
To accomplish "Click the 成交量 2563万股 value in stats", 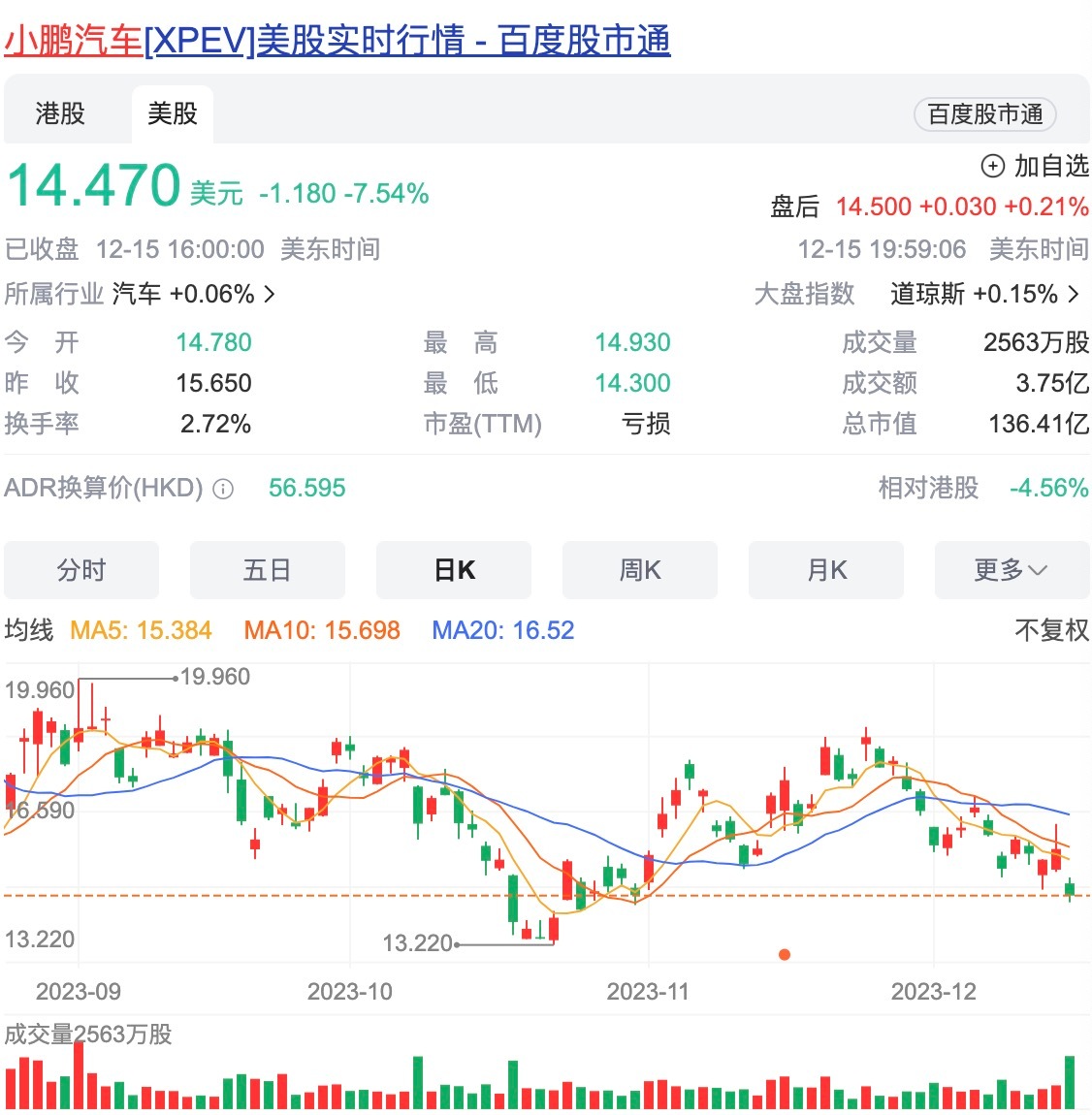I will [x=1036, y=343].
